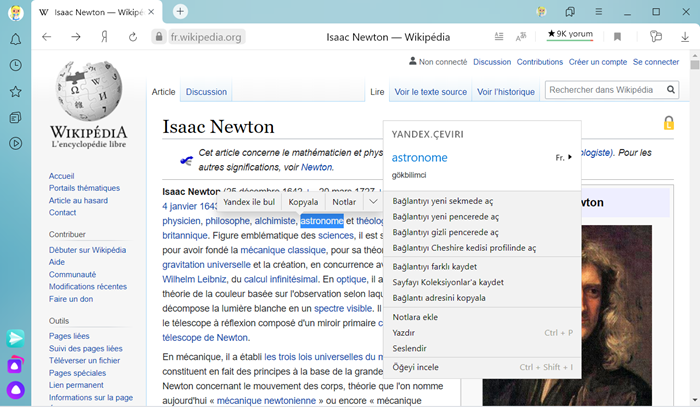
Task: Open collections icon in sidebar
Action: click(x=16, y=117)
